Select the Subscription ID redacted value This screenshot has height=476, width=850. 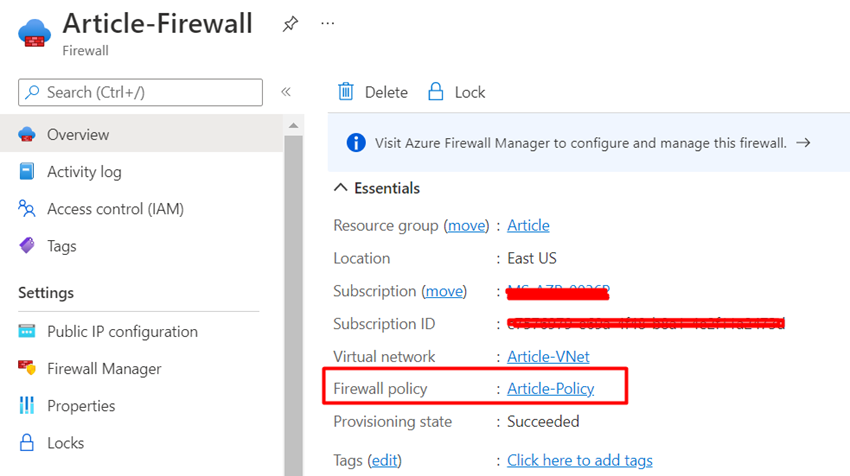(646, 324)
